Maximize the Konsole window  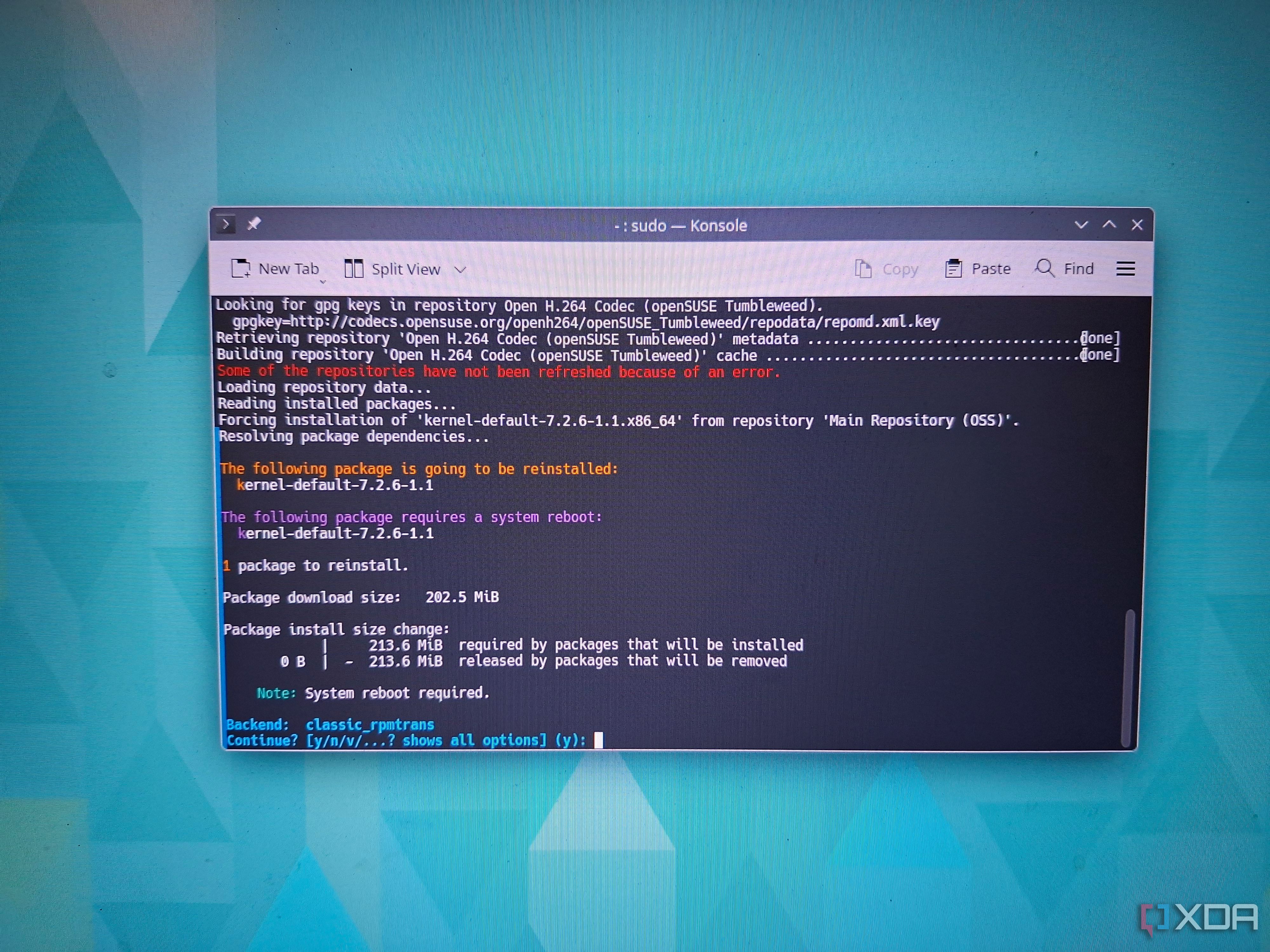click(x=1109, y=224)
